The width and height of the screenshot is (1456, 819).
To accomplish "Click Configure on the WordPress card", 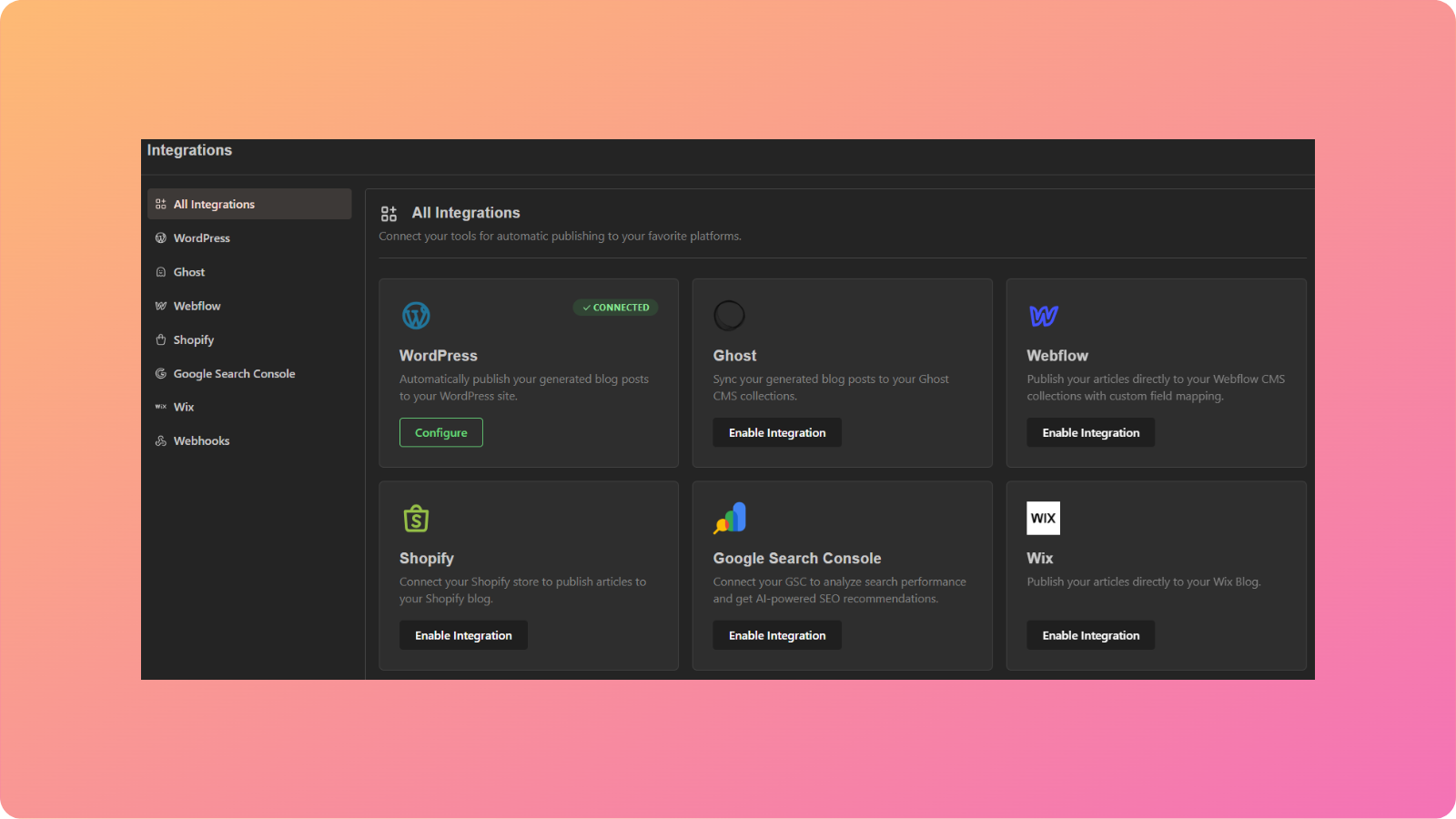I will tap(440, 432).
